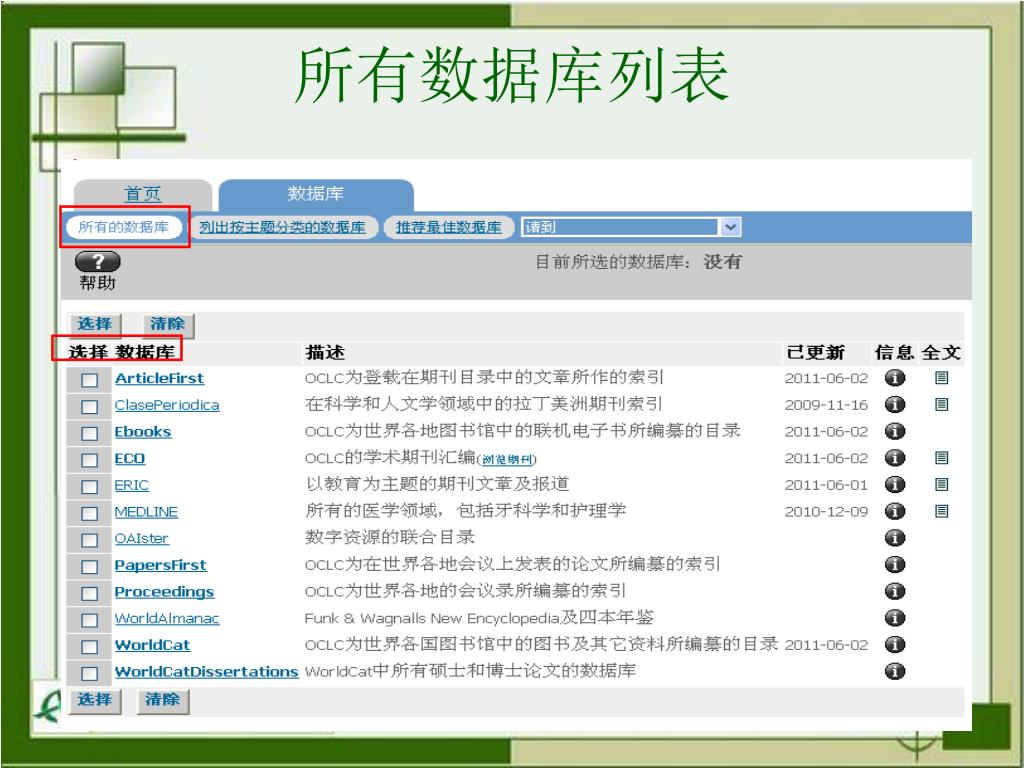
Task: Open info icon for Ebooks
Action: [895, 431]
